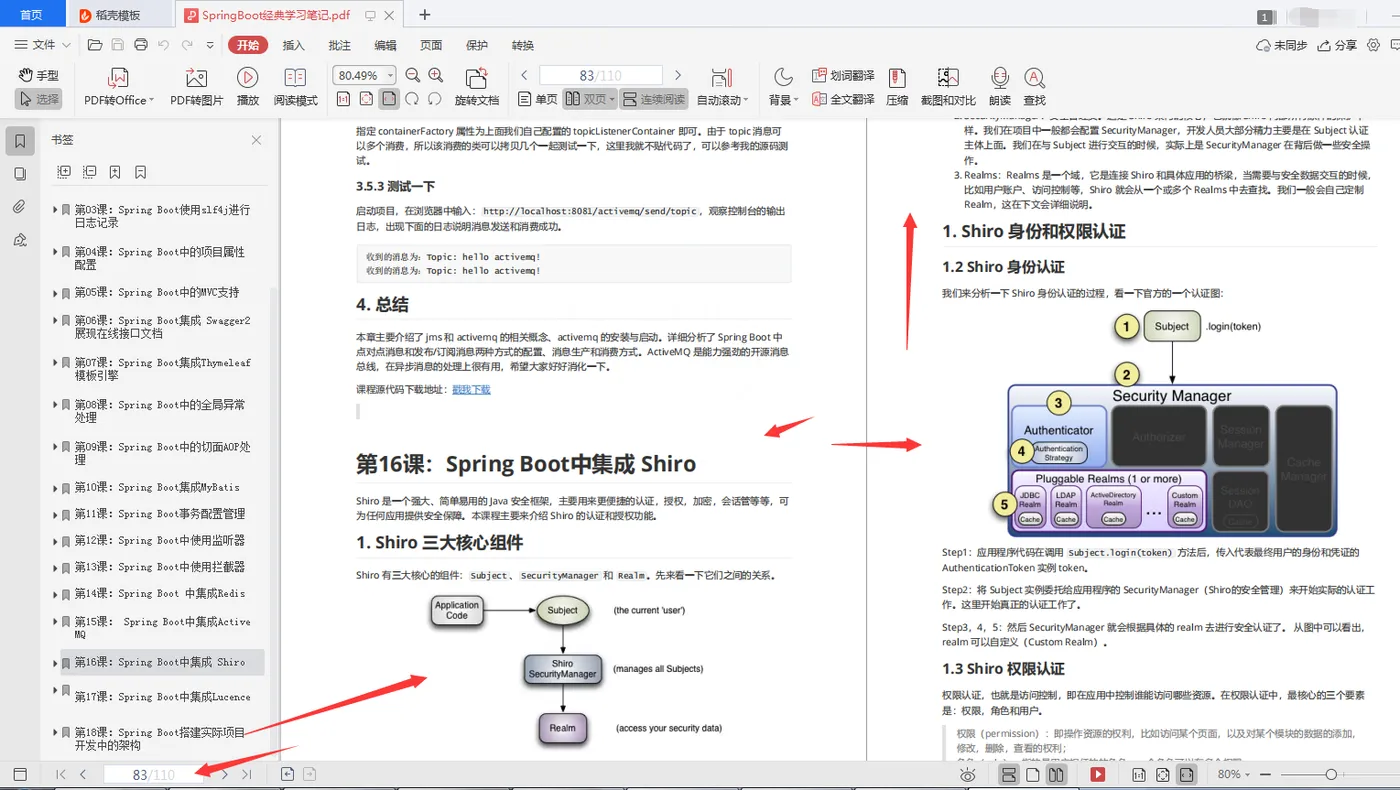Click the status bar page number field
Screen dimensions: 1400x790
click(x=153, y=774)
